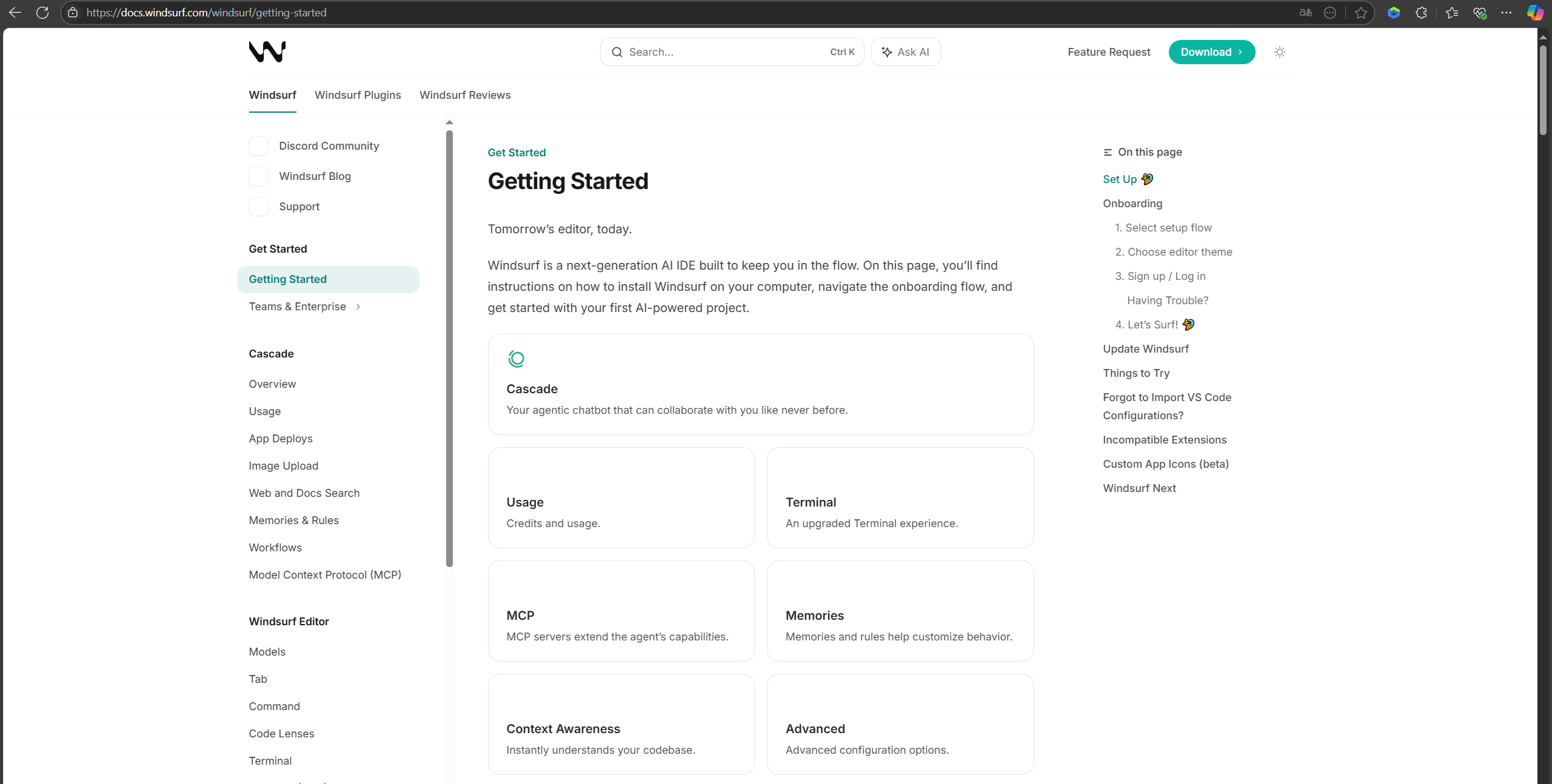
Task: Add page to favorites star icon
Action: click(1360, 13)
